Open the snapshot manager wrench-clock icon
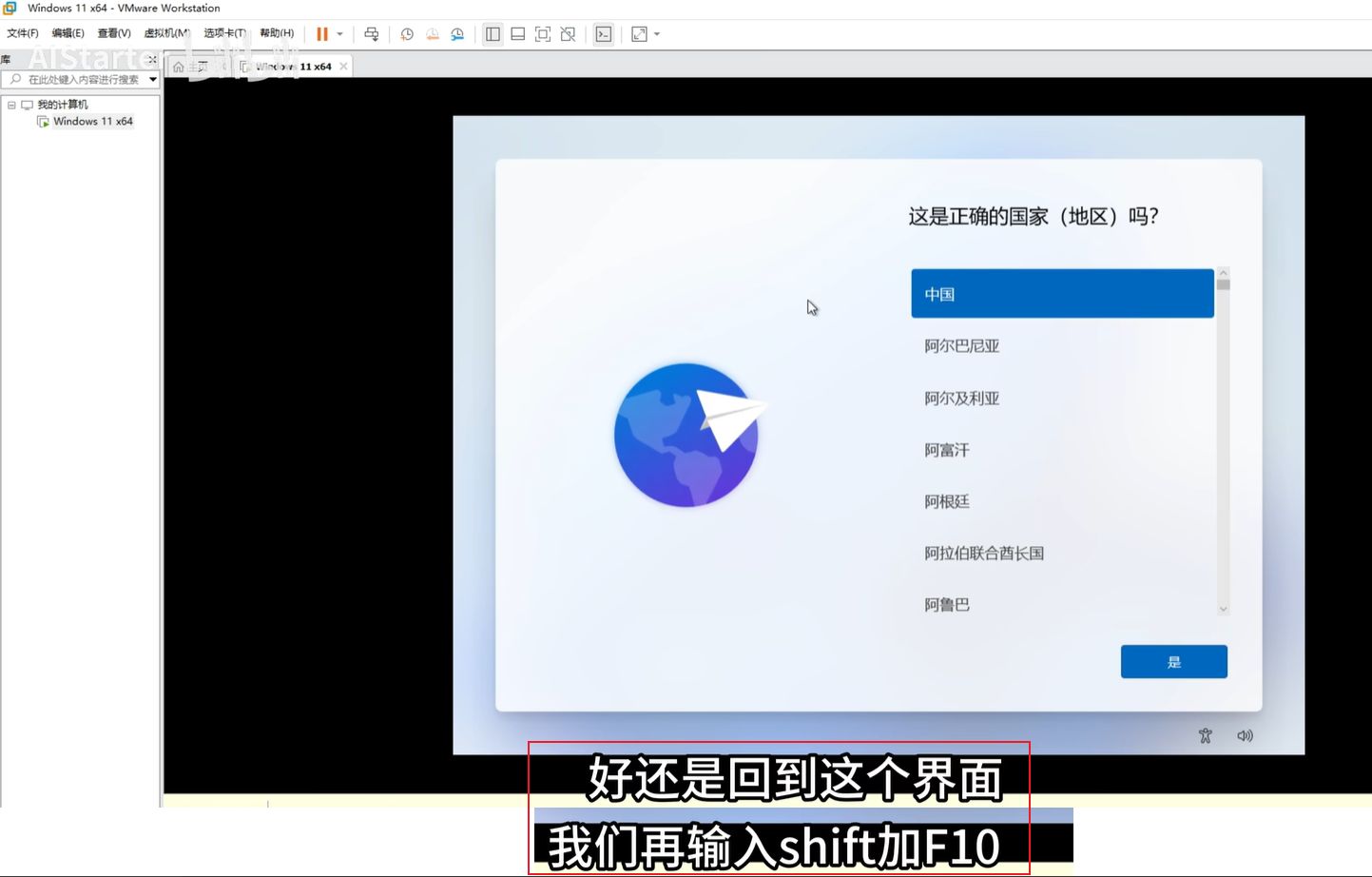This screenshot has height=877, width=1372. click(x=457, y=34)
